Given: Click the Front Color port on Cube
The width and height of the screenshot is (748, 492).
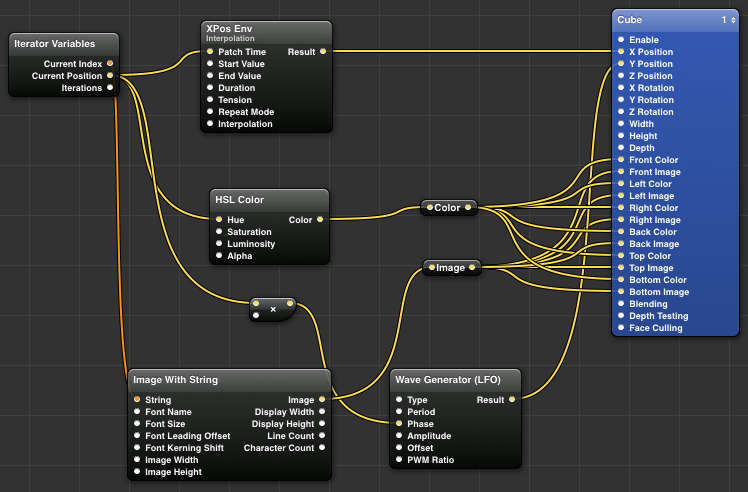Looking at the screenshot, I should 621,160.
